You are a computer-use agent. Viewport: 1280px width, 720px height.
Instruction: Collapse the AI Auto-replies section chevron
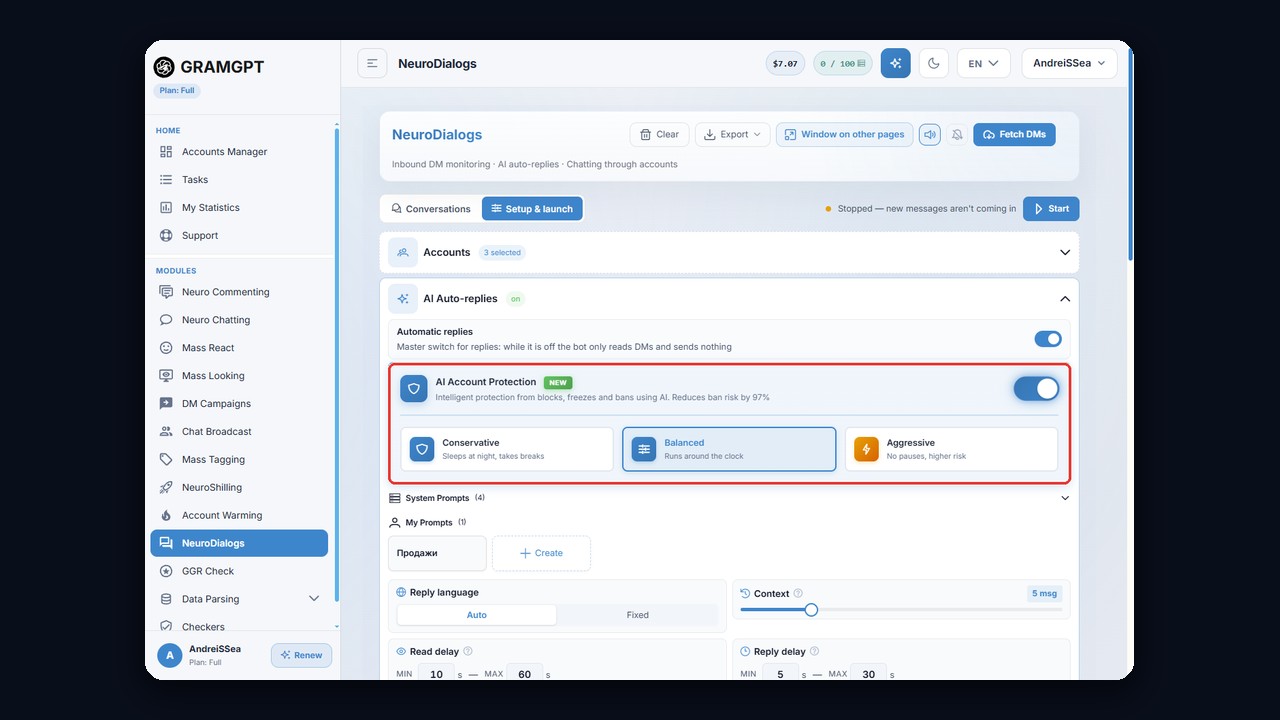coord(1065,298)
